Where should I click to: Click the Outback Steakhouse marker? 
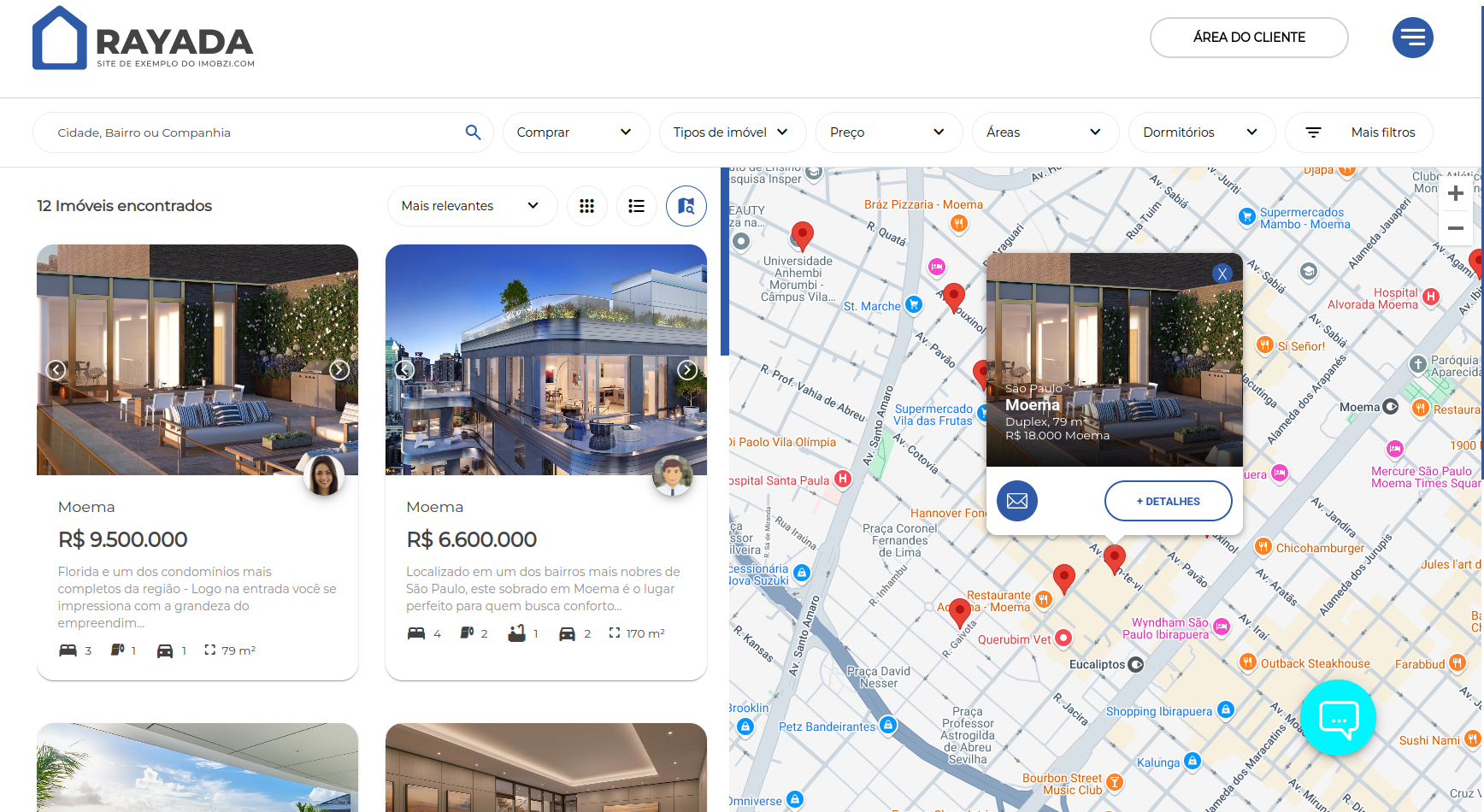[1248, 662]
